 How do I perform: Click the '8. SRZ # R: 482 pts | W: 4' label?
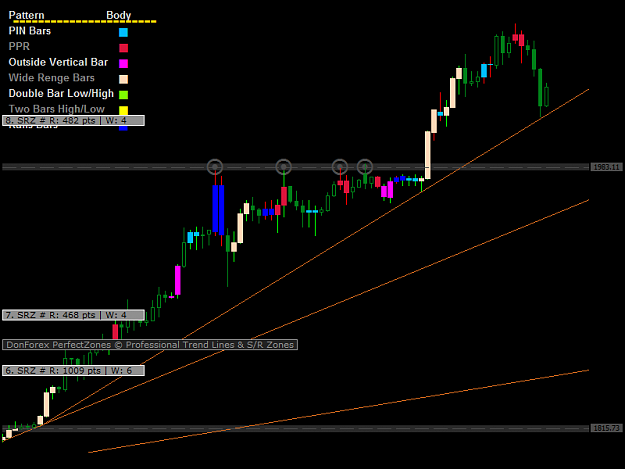pyautogui.click(x=73, y=120)
